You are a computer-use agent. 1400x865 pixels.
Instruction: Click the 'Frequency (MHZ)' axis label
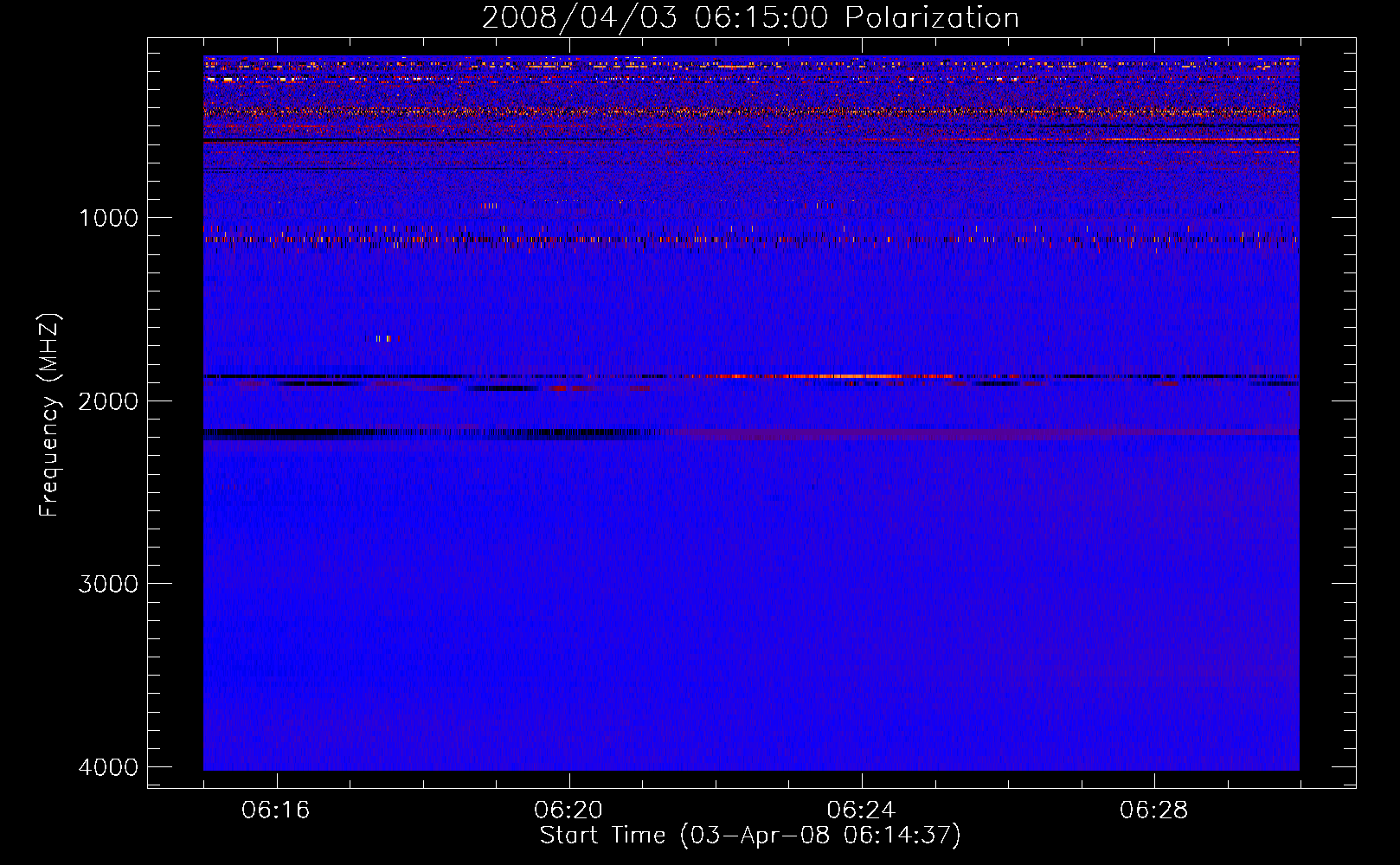point(49,415)
